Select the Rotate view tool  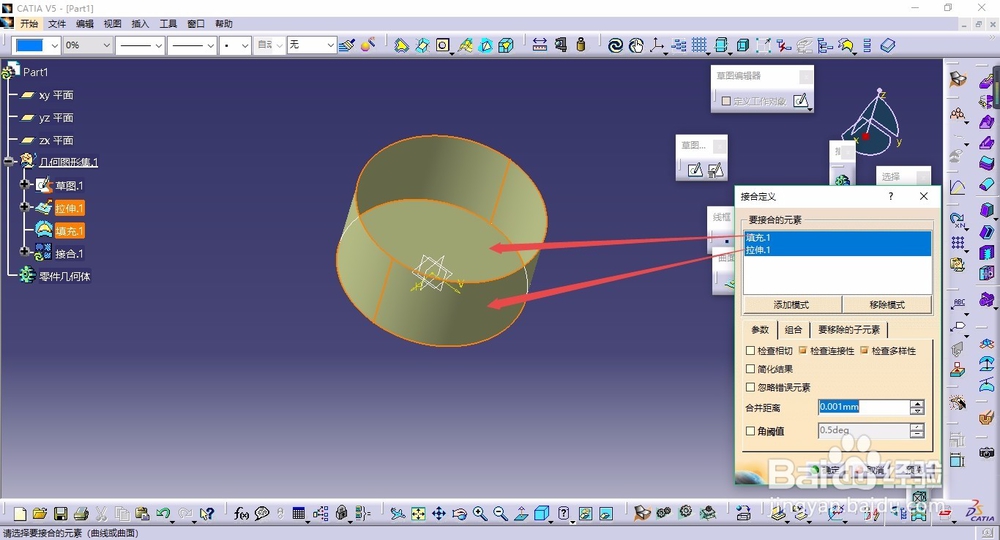(459, 514)
